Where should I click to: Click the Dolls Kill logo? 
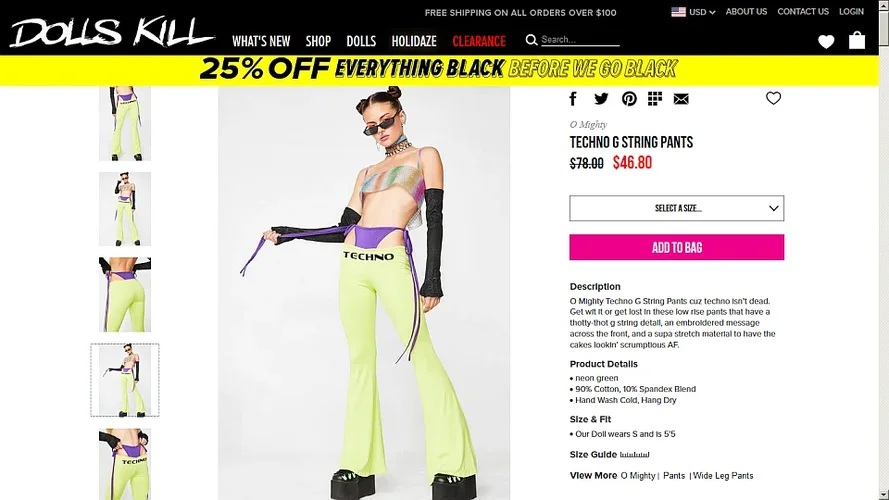tap(112, 32)
